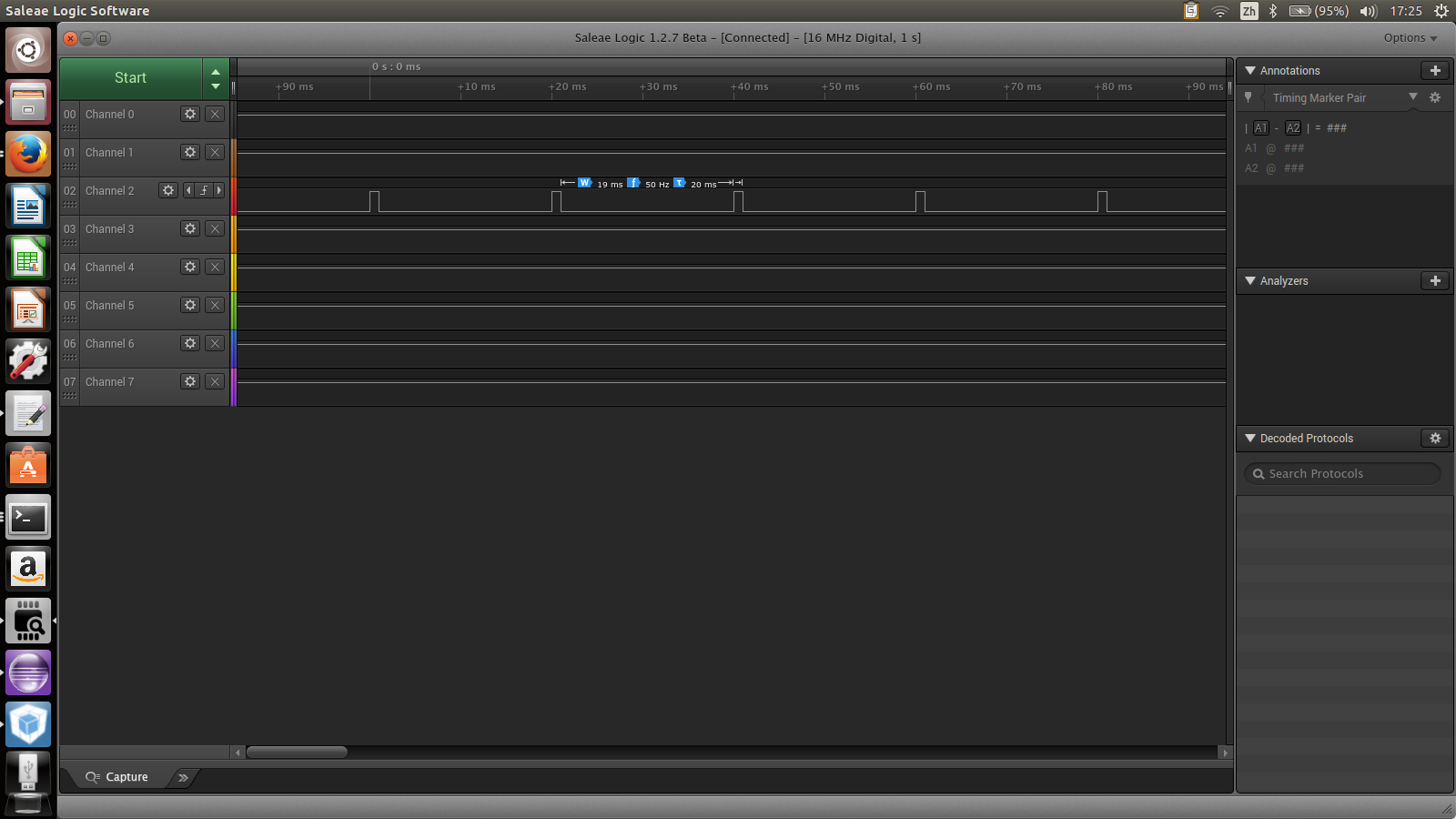The image size is (1456, 819).
Task: Click the period T measurement marker
Action: [679, 183]
